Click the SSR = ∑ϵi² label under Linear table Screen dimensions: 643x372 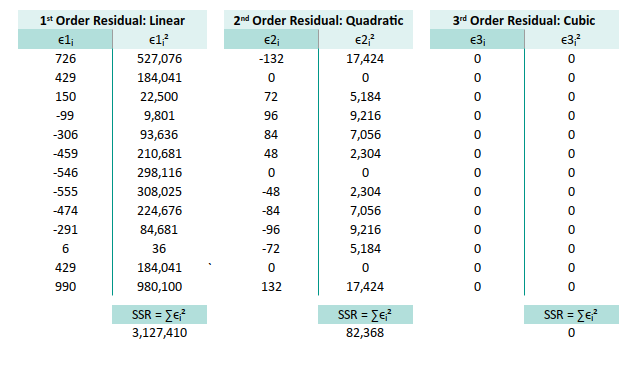(x=160, y=315)
